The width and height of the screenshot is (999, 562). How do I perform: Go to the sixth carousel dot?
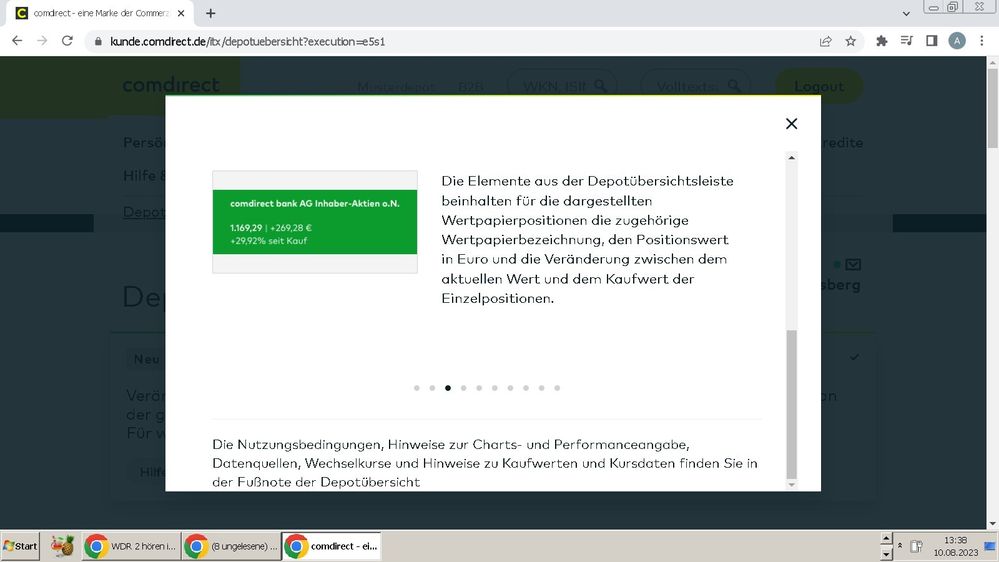coord(494,388)
